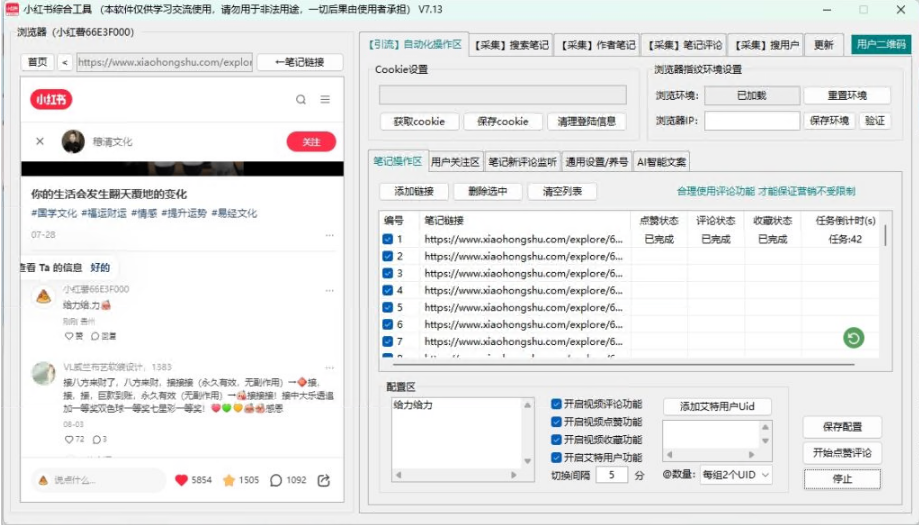This screenshot has width=919, height=525.
Task: Click the ←笔记链接 button
Action: [299, 62]
